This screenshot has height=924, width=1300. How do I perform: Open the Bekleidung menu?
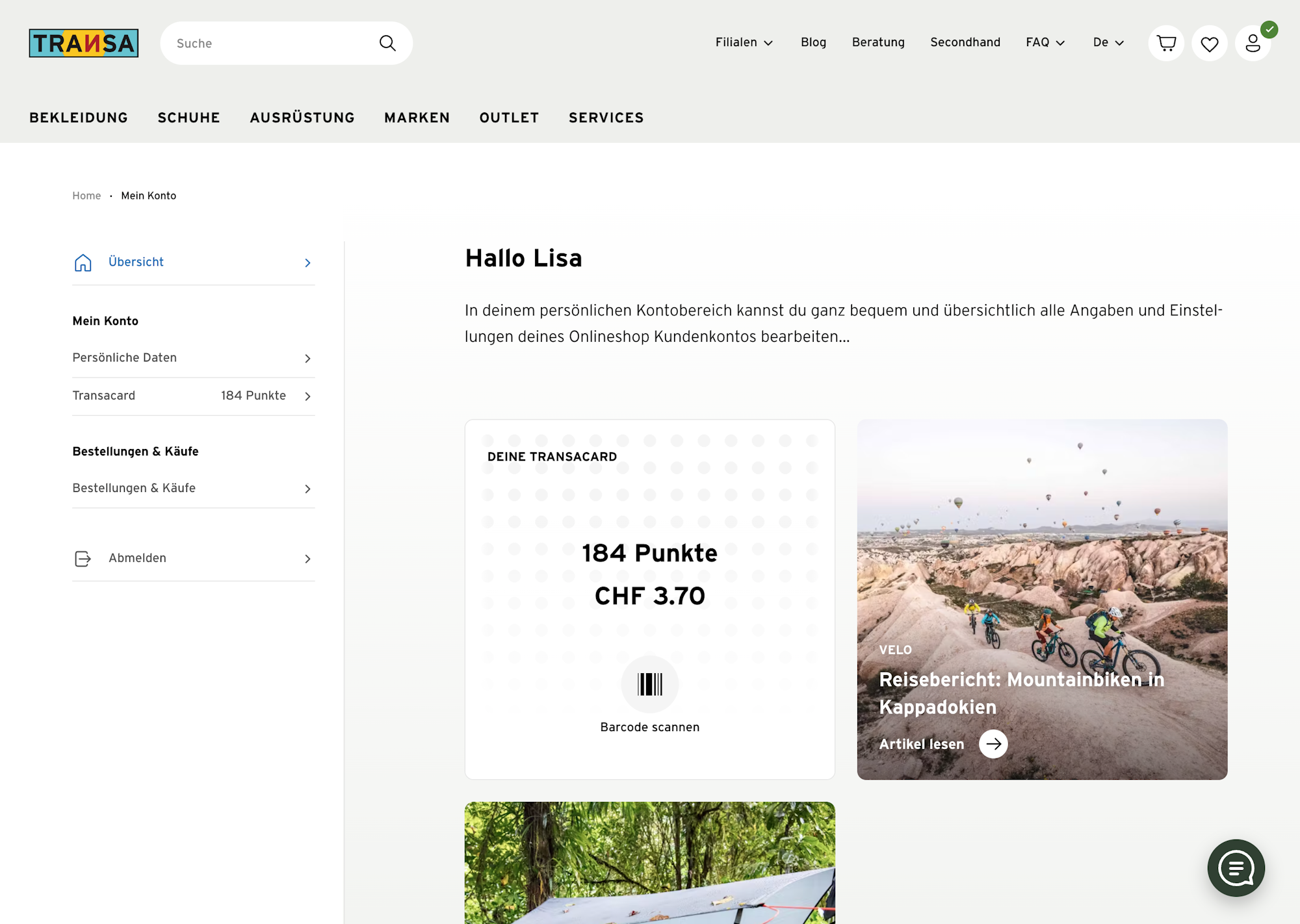click(x=79, y=118)
